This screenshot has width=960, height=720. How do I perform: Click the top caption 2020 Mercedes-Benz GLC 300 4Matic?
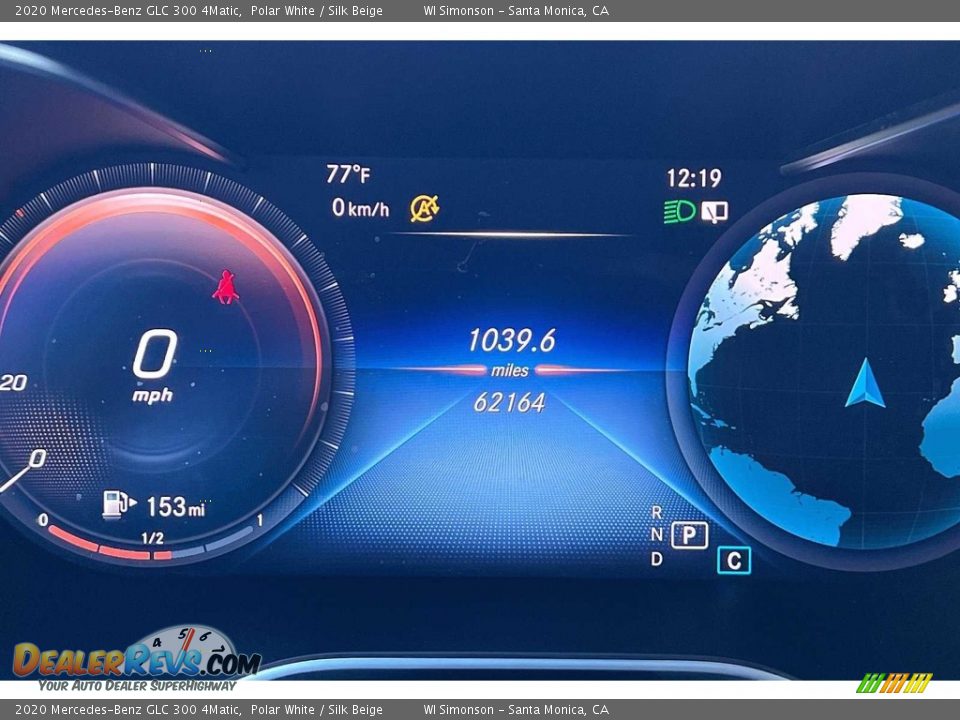coord(127,10)
